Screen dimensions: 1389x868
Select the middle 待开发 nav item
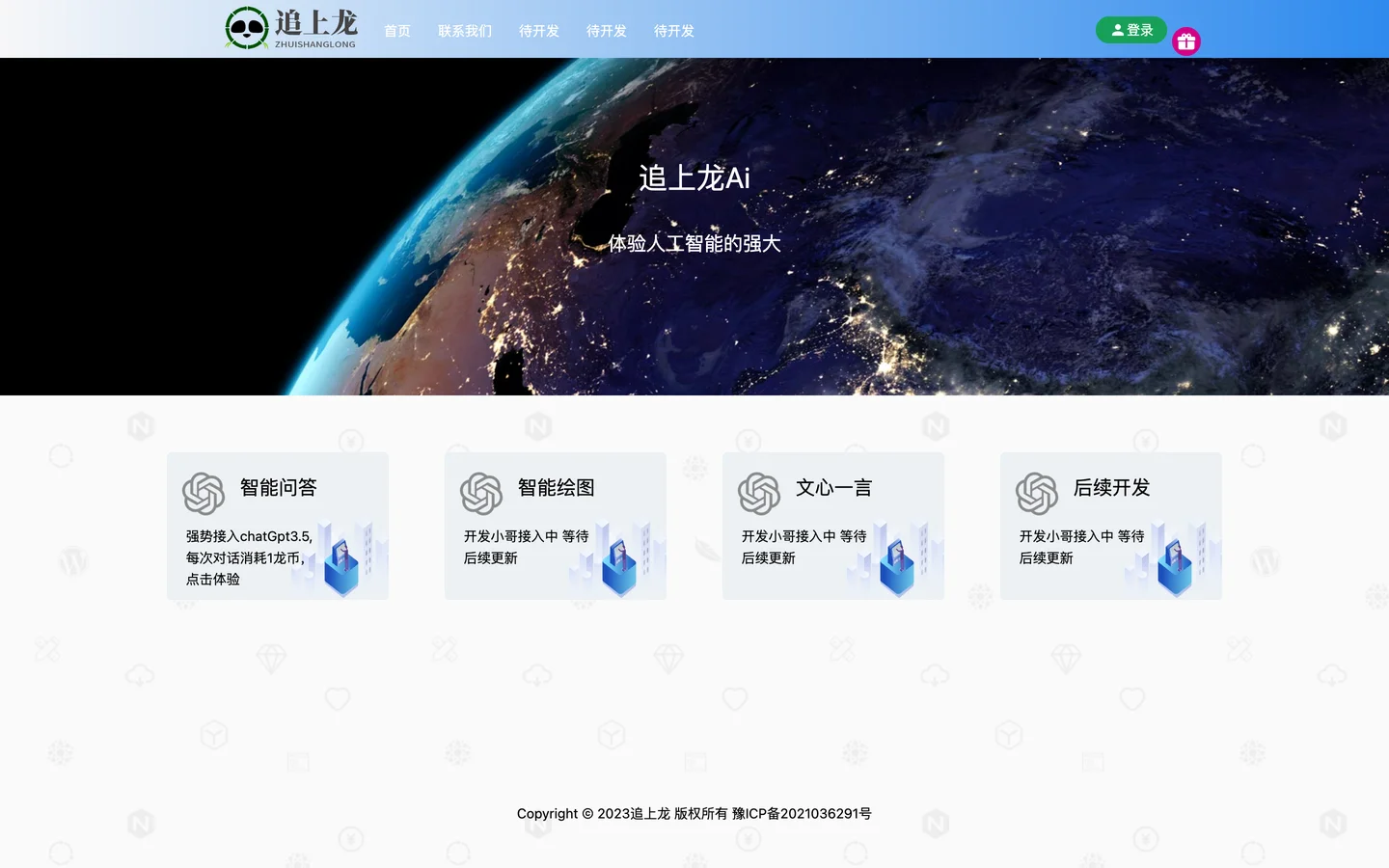click(x=607, y=31)
